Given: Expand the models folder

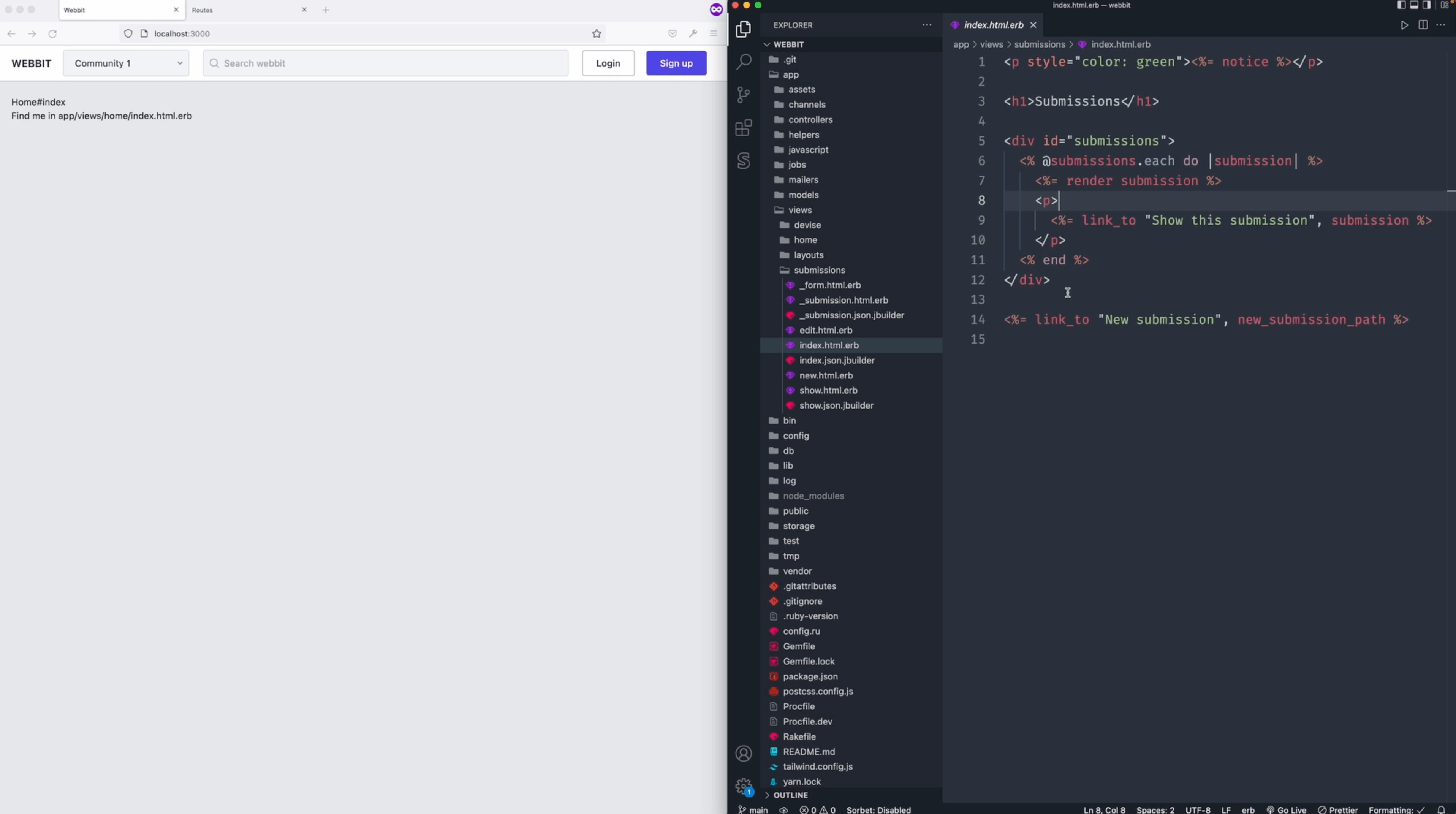Looking at the screenshot, I should tap(803, 195).
